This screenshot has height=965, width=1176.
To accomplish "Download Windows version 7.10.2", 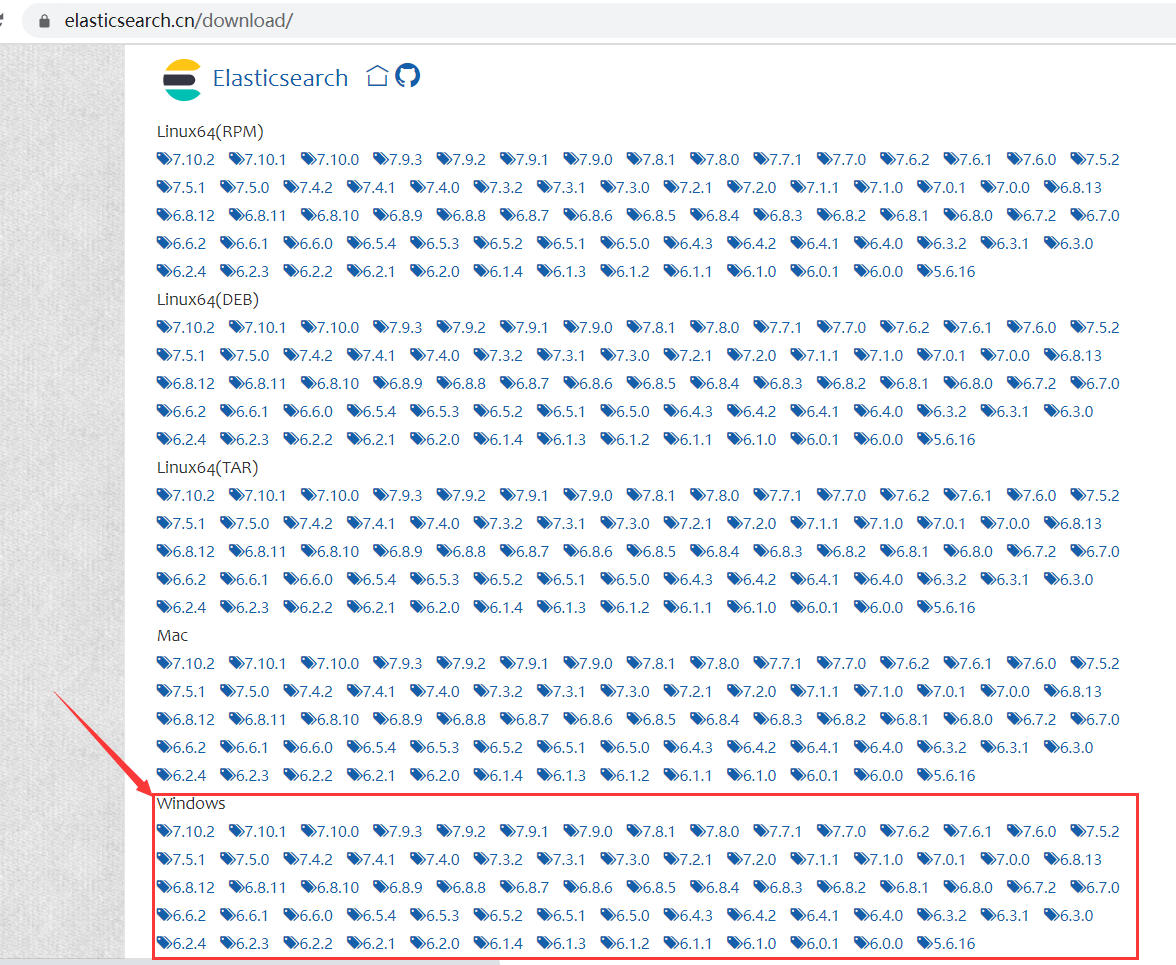I will coord(185,832).
